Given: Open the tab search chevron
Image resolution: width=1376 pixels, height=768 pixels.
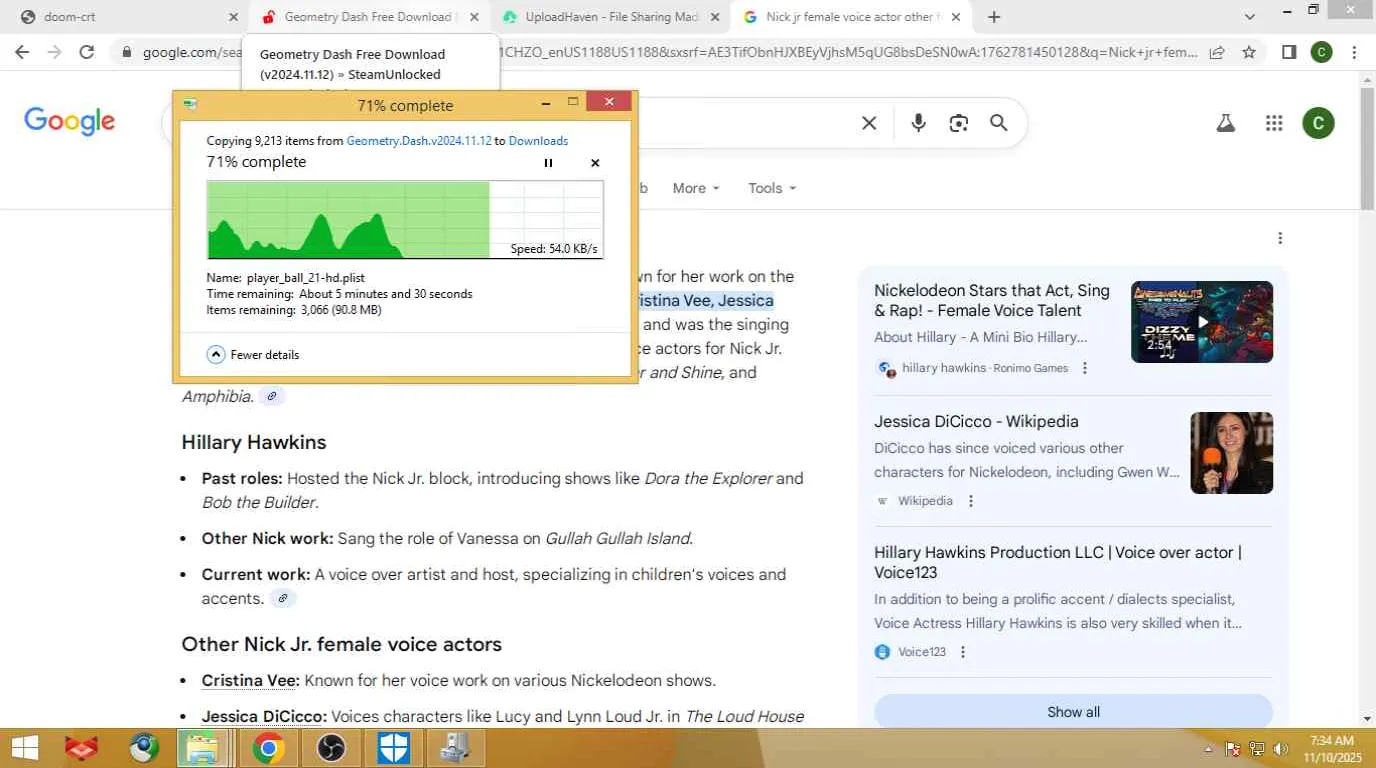Looking at the screenshot, I should coord(1250,17).
